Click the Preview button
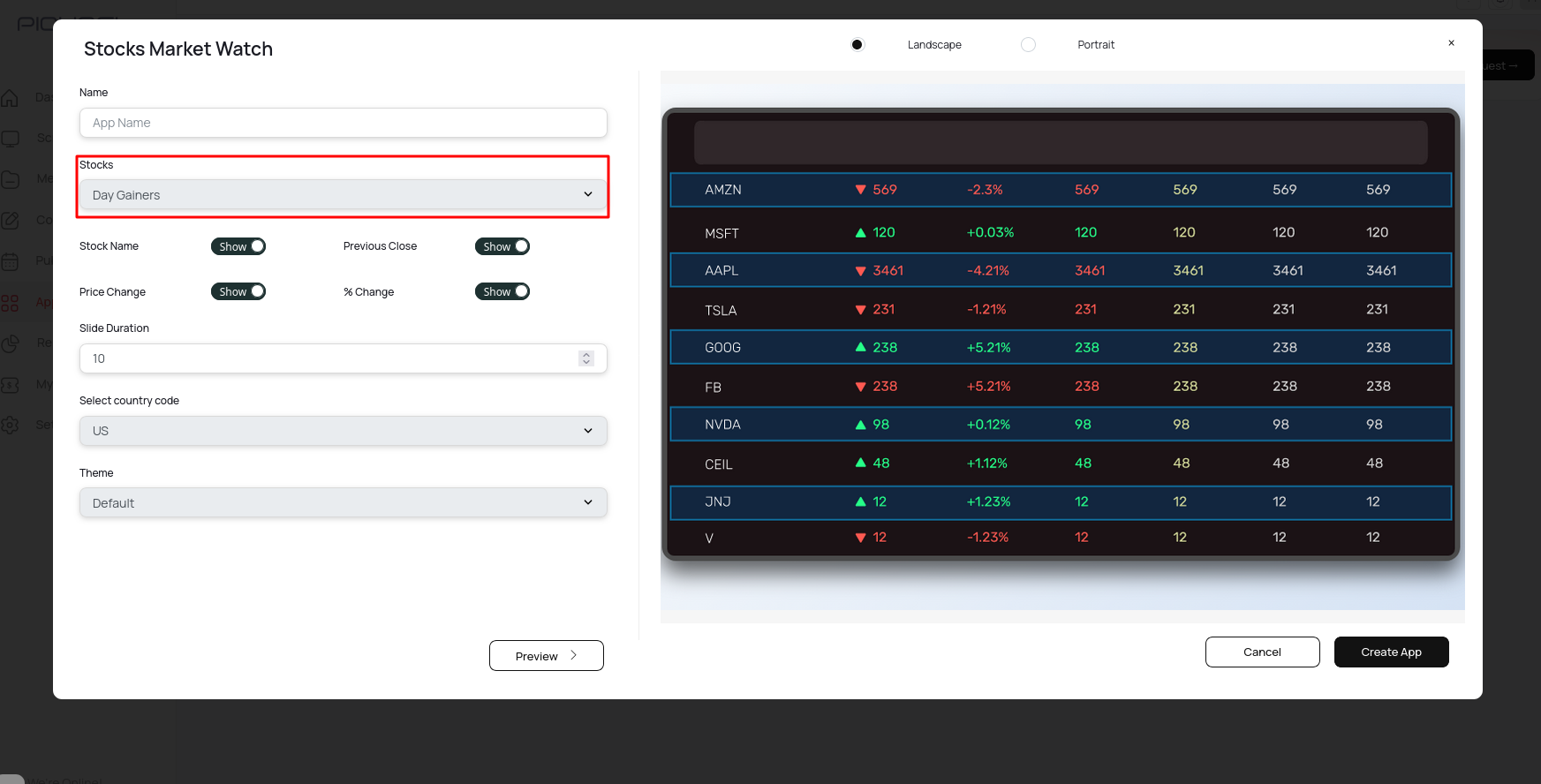Image resolution: width=1541 pixels, height=784 pixels. coord(547,656)
